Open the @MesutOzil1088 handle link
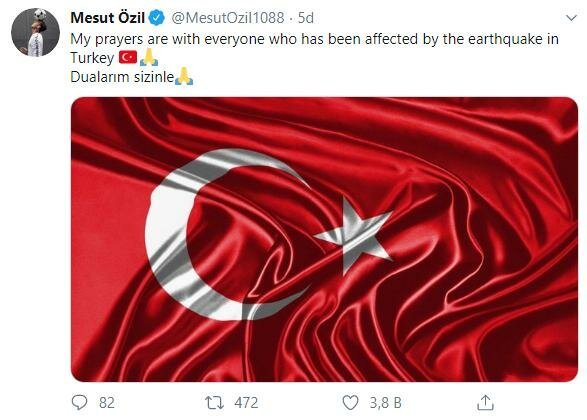Image resolution: width=587 pixels, height=420 pixels. pos(228,18)
